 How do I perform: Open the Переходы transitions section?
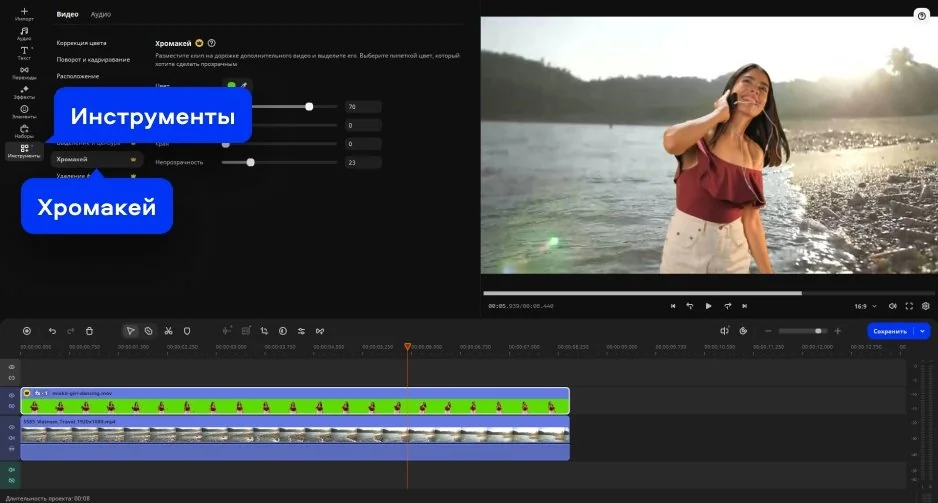click(x=24, y=73)
